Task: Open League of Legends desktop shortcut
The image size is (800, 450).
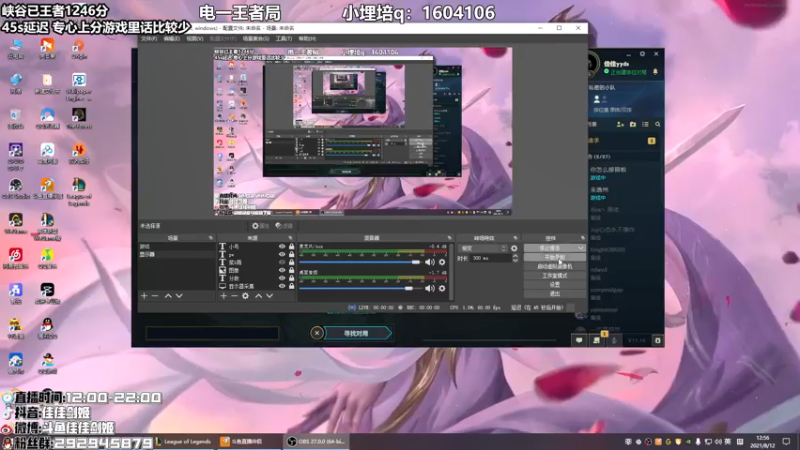Action: 79,192
